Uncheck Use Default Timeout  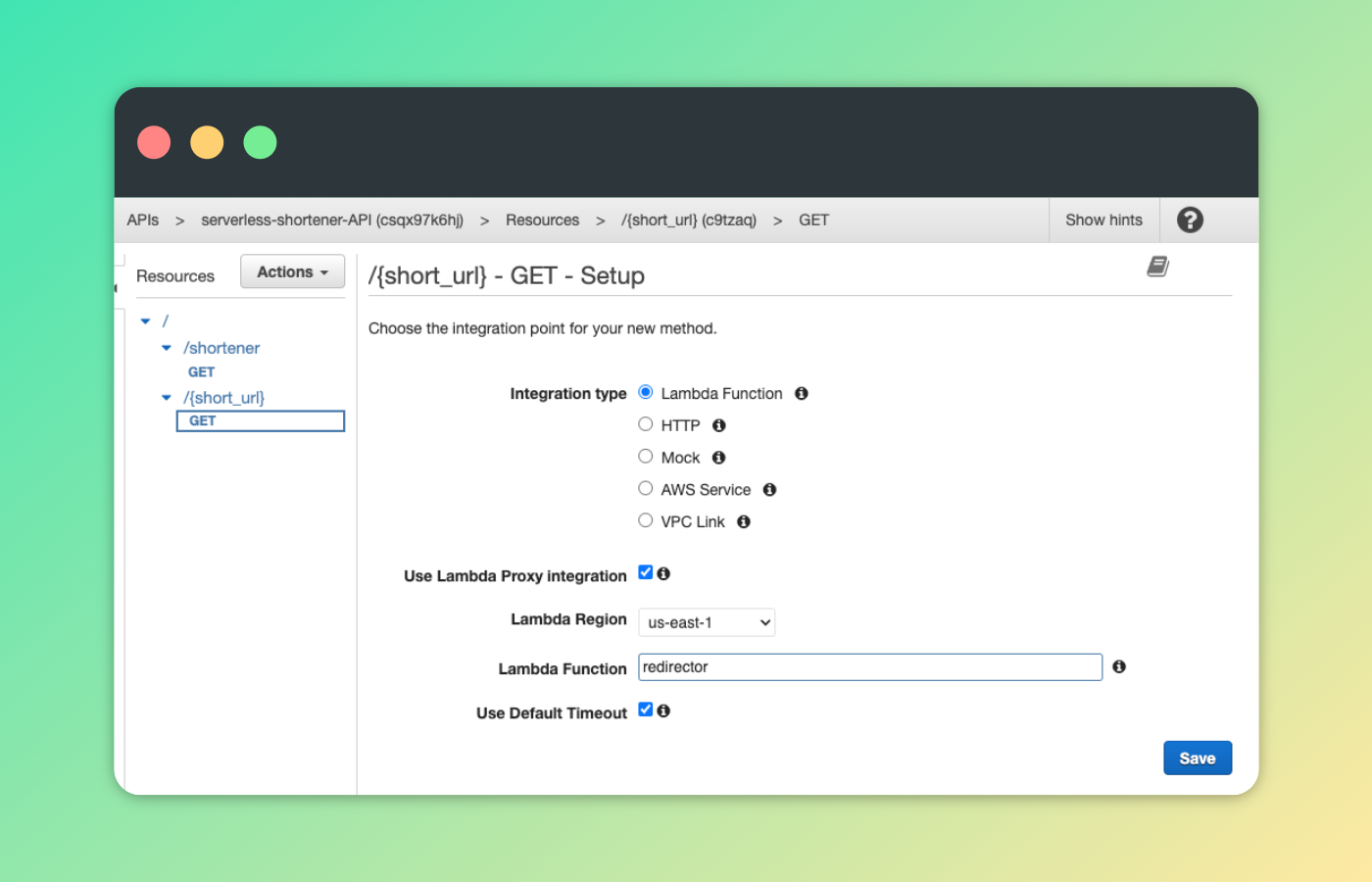coord(644,709)
